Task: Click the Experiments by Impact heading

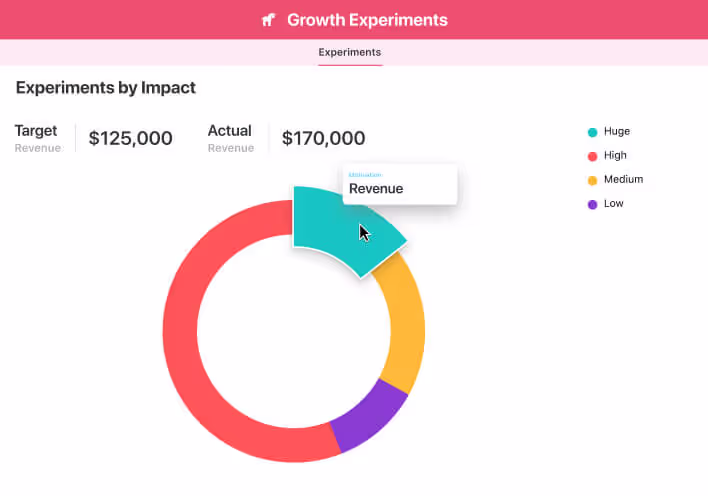Action: [x=106, y=88]
